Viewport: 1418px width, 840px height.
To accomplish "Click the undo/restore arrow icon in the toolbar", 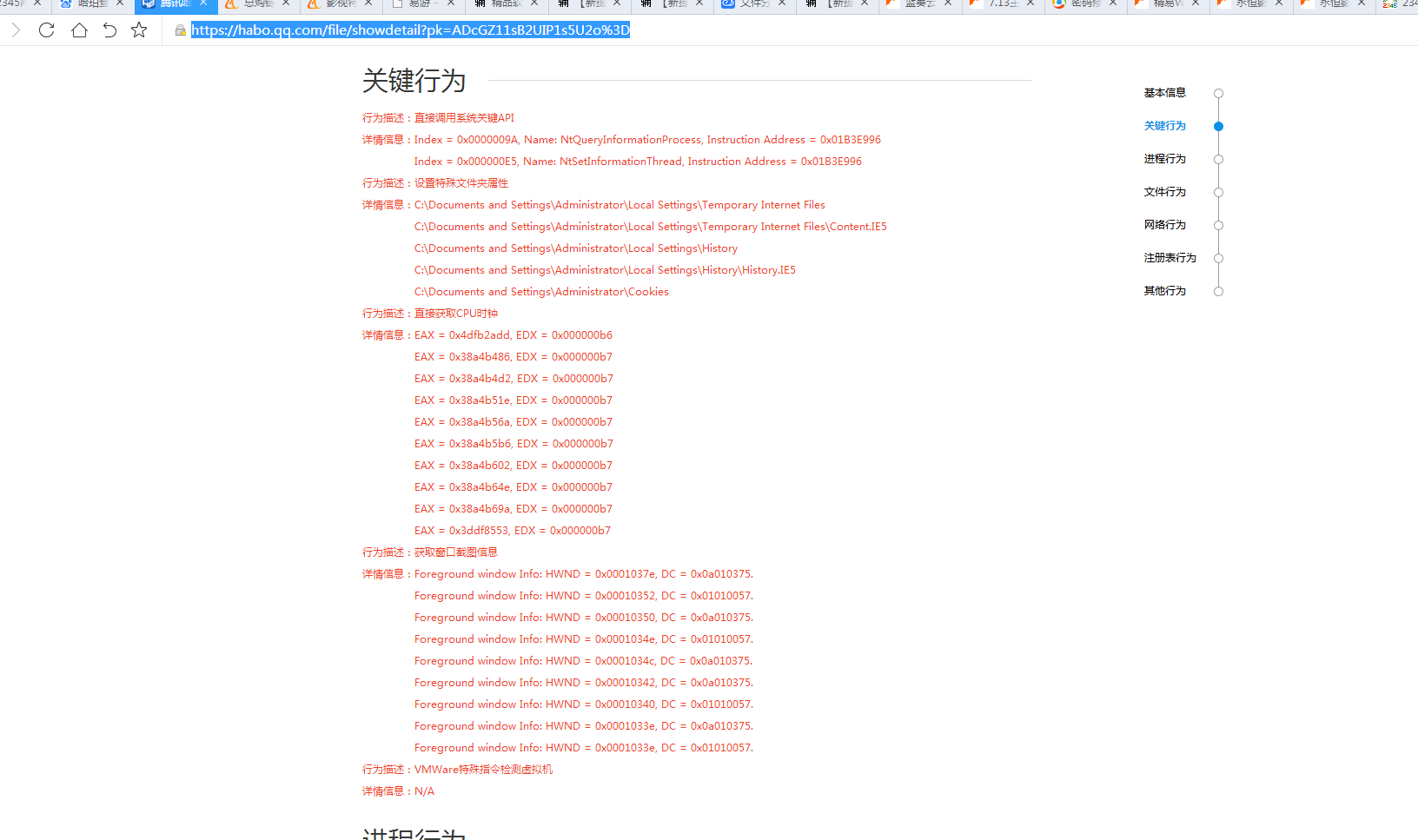I will [x=109, y=30].
